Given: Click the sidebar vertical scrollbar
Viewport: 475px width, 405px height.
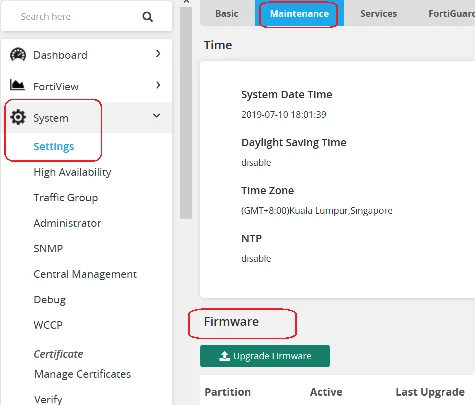Looking at the screenshot, I should point(186,113).
